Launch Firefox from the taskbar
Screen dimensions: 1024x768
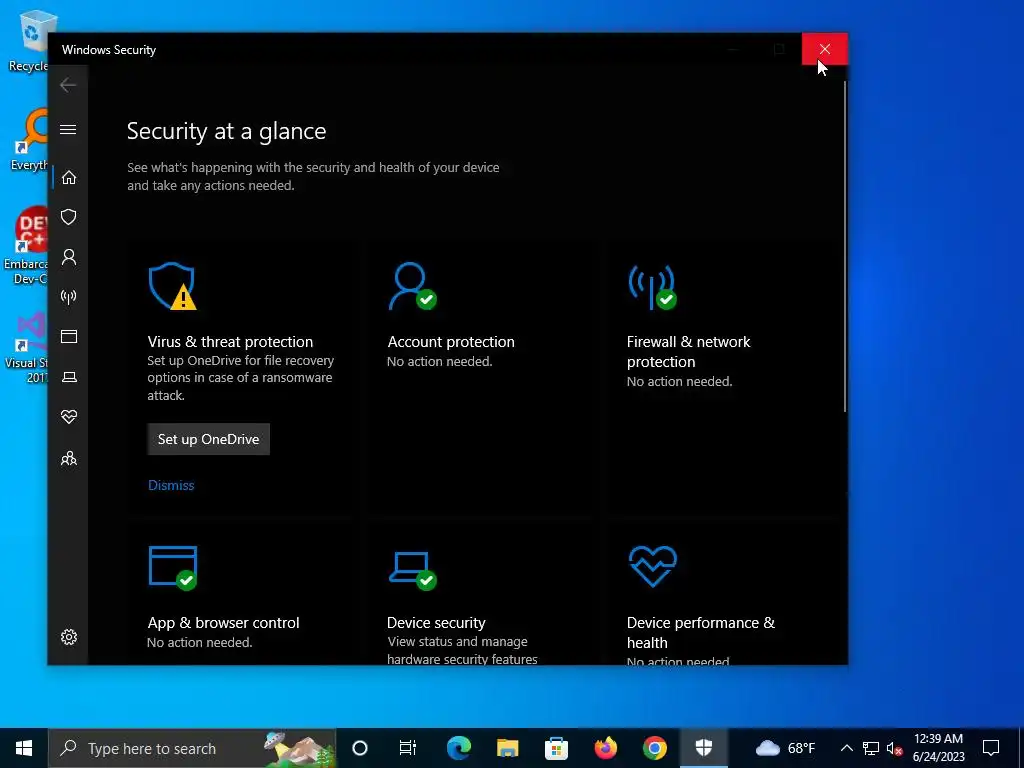click(605, 748)
